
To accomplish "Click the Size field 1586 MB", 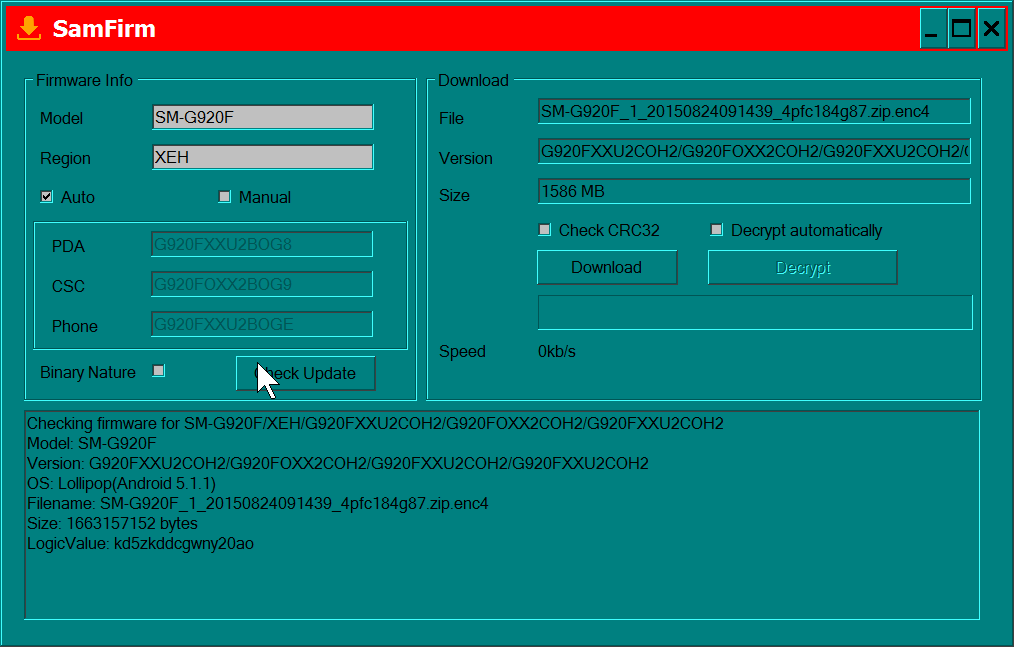I will (754, 192).
